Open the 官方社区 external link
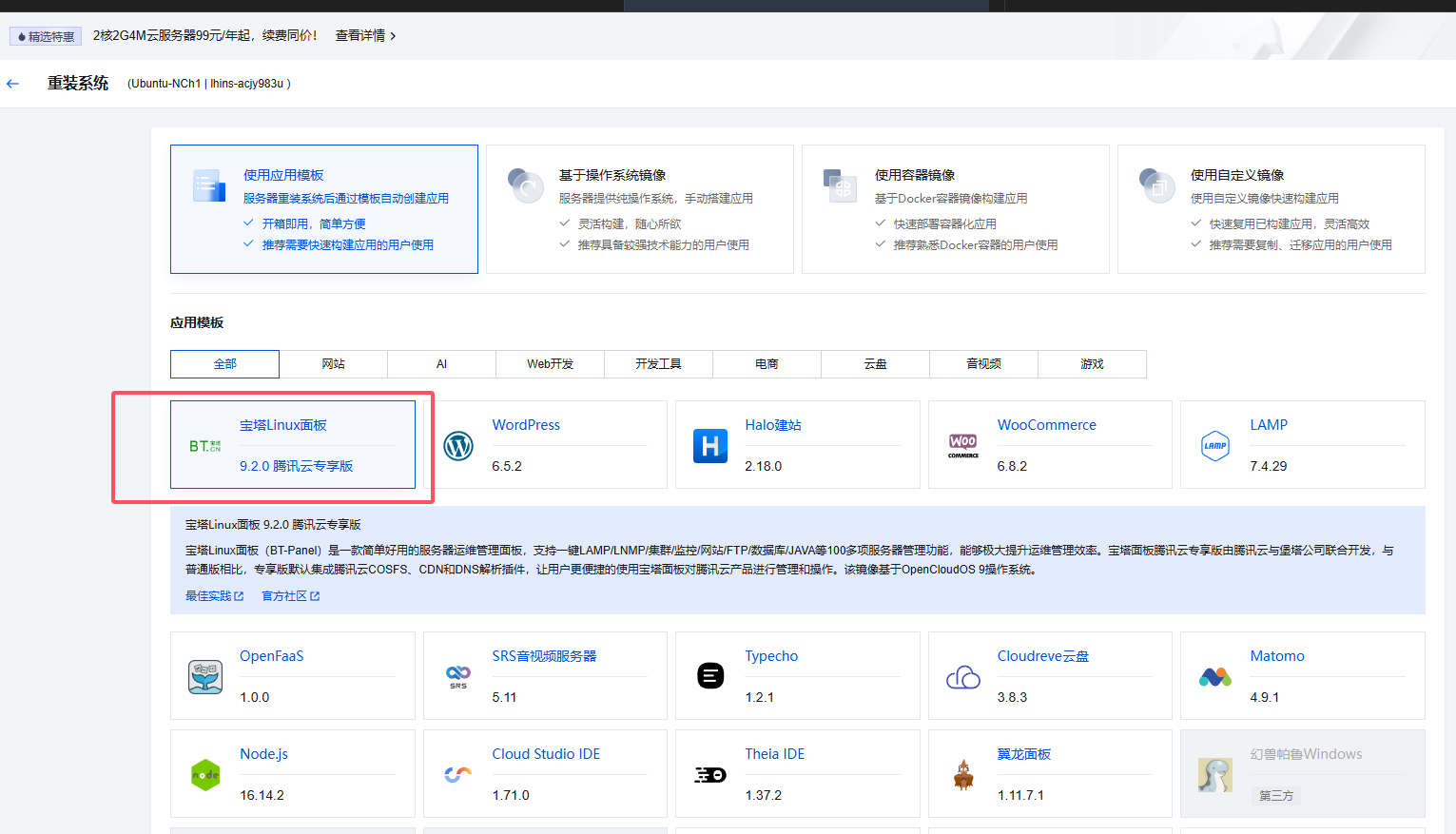Image resolution: width=1456 pixels, height=834 pixels. point(291,596)
